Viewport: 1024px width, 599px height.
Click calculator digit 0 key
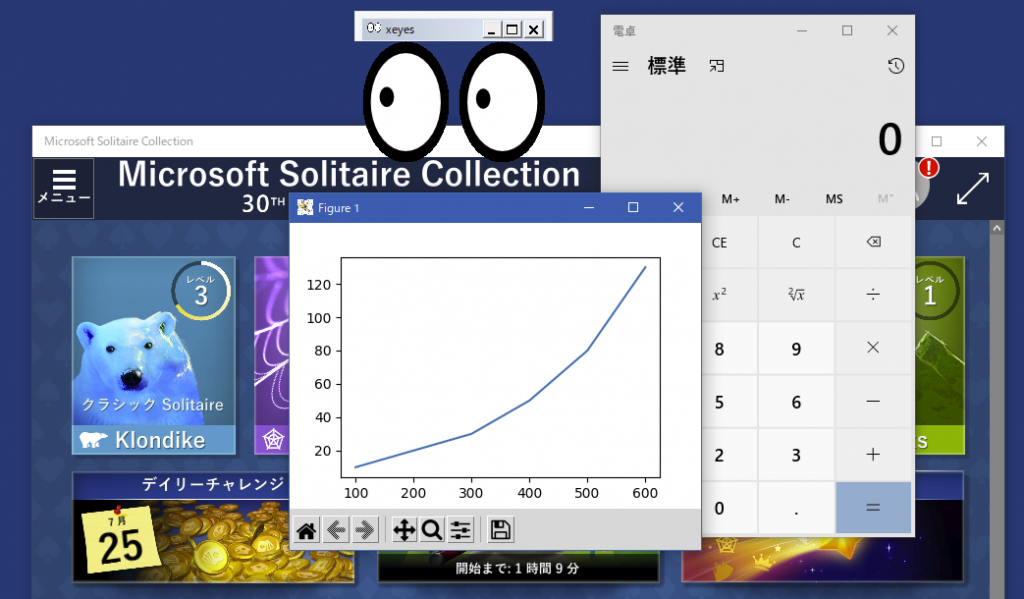tap(719, 508)
